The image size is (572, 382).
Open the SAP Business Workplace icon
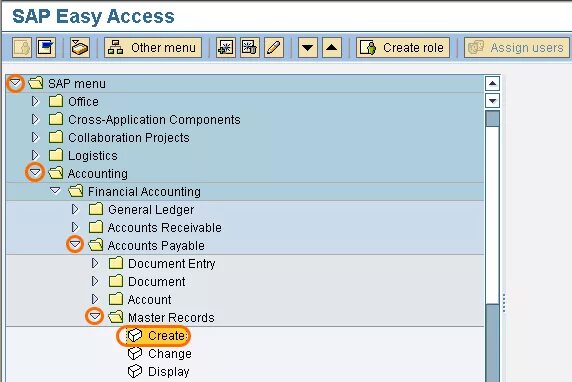click(x=80, y=48)
